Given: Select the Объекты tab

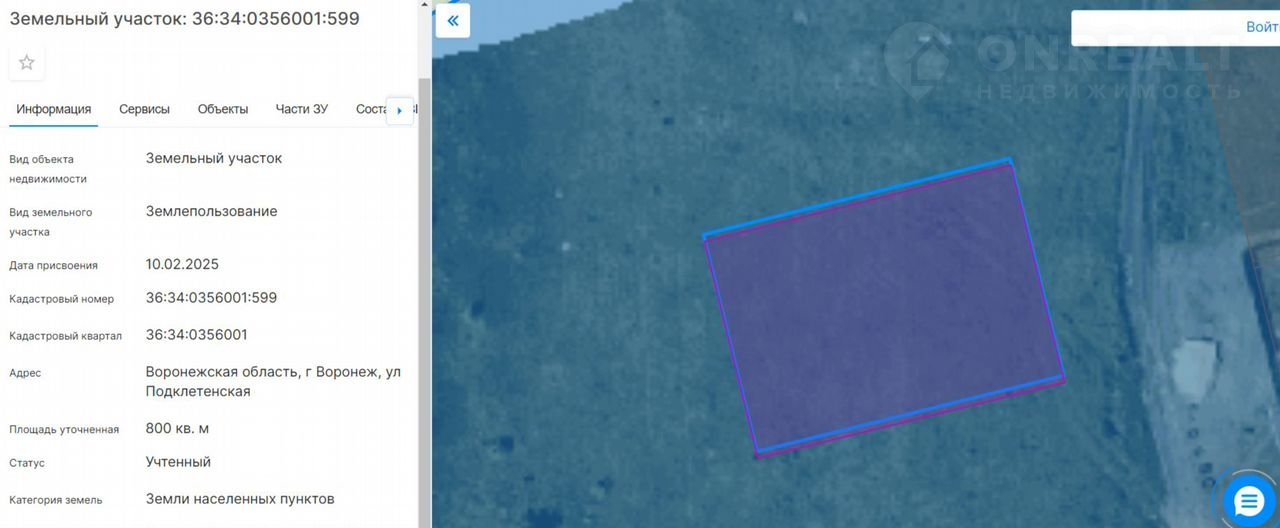Looking at the screenshot, I should point(223,109).
